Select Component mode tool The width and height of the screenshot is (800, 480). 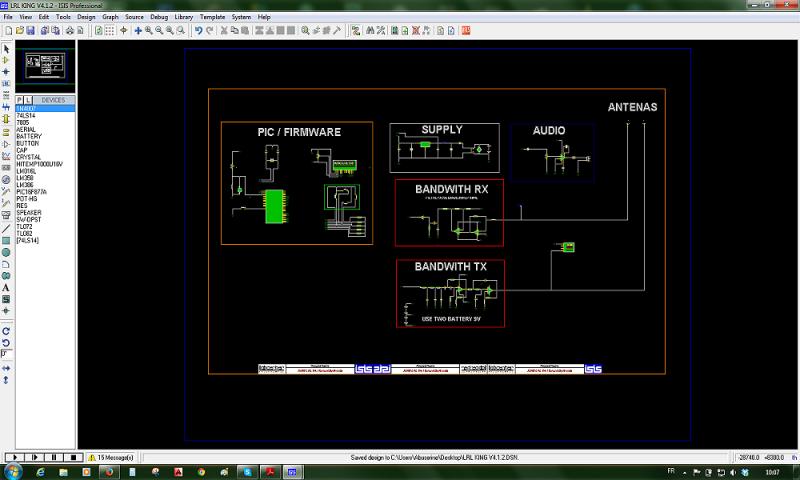6,60
